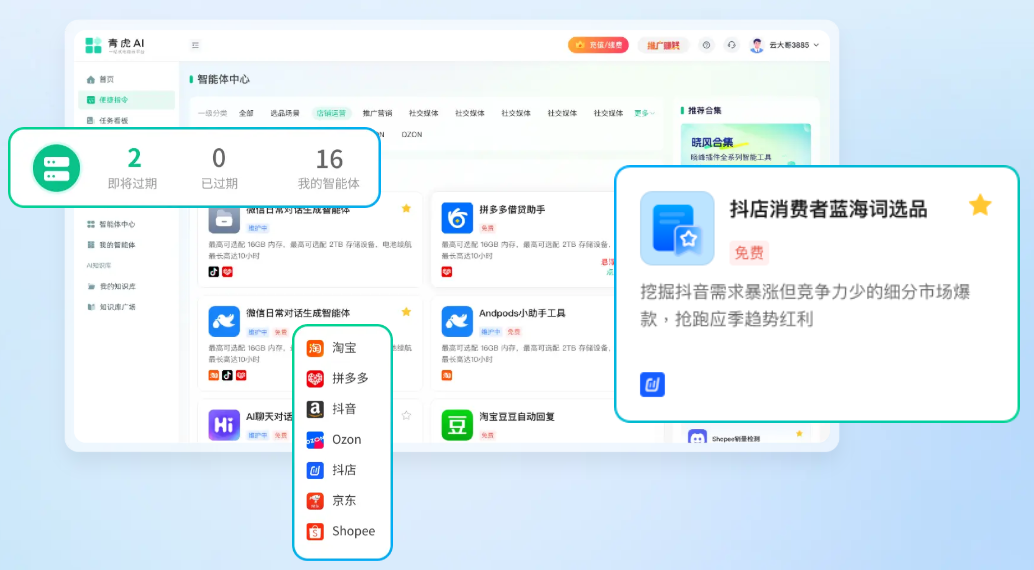Click the 充值/续费 button
This screenshot has height=570, width=1034.
[x=598, y=45]
